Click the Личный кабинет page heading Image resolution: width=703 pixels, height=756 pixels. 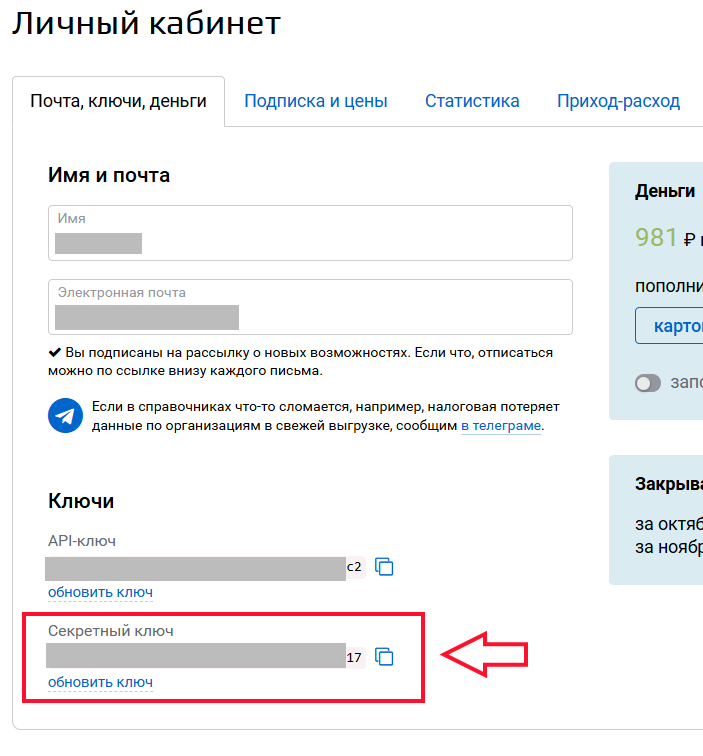pyautogui.click(x=147, y=24)
